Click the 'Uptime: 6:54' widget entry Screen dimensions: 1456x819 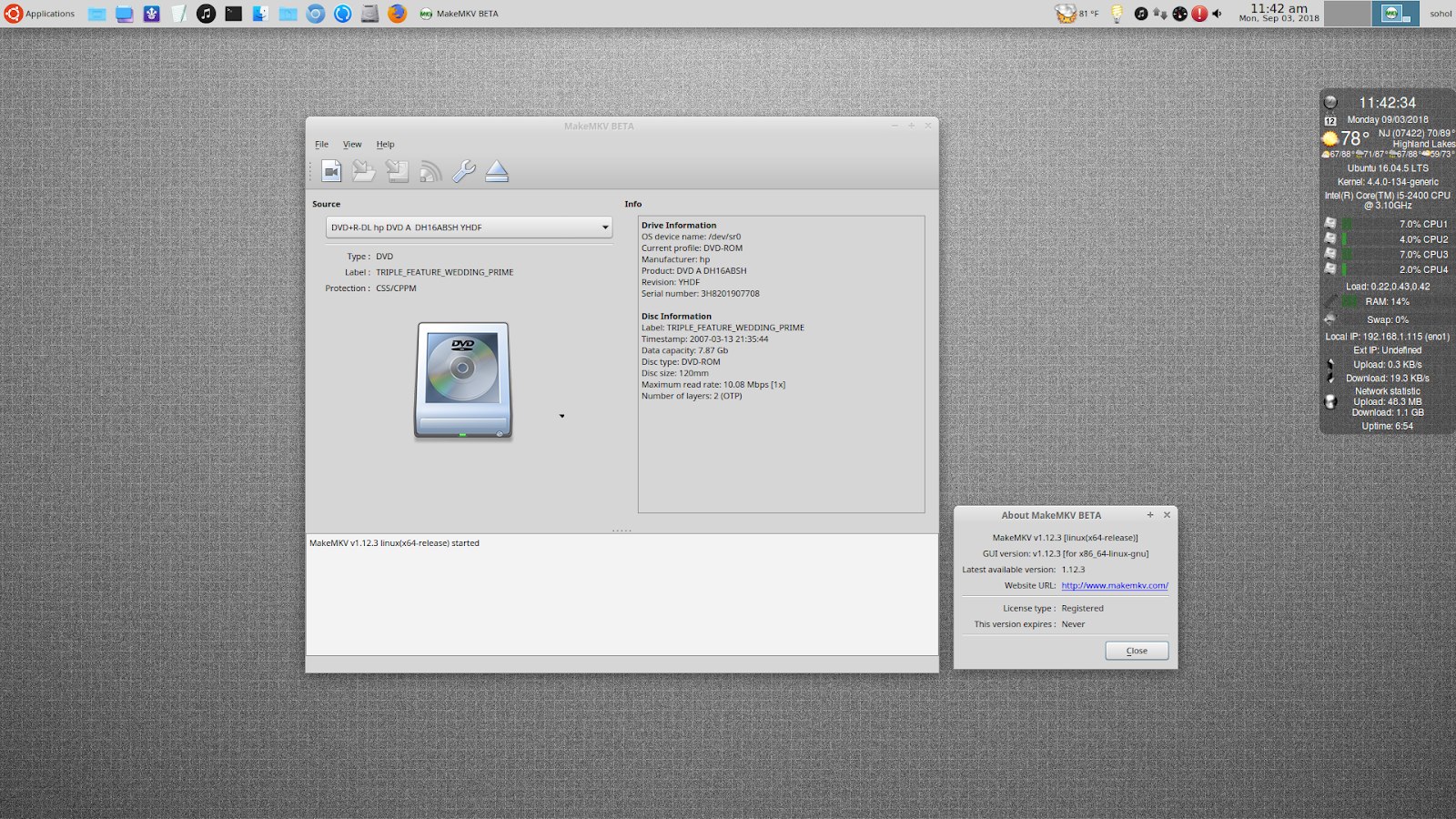[x=1388, y=426]
